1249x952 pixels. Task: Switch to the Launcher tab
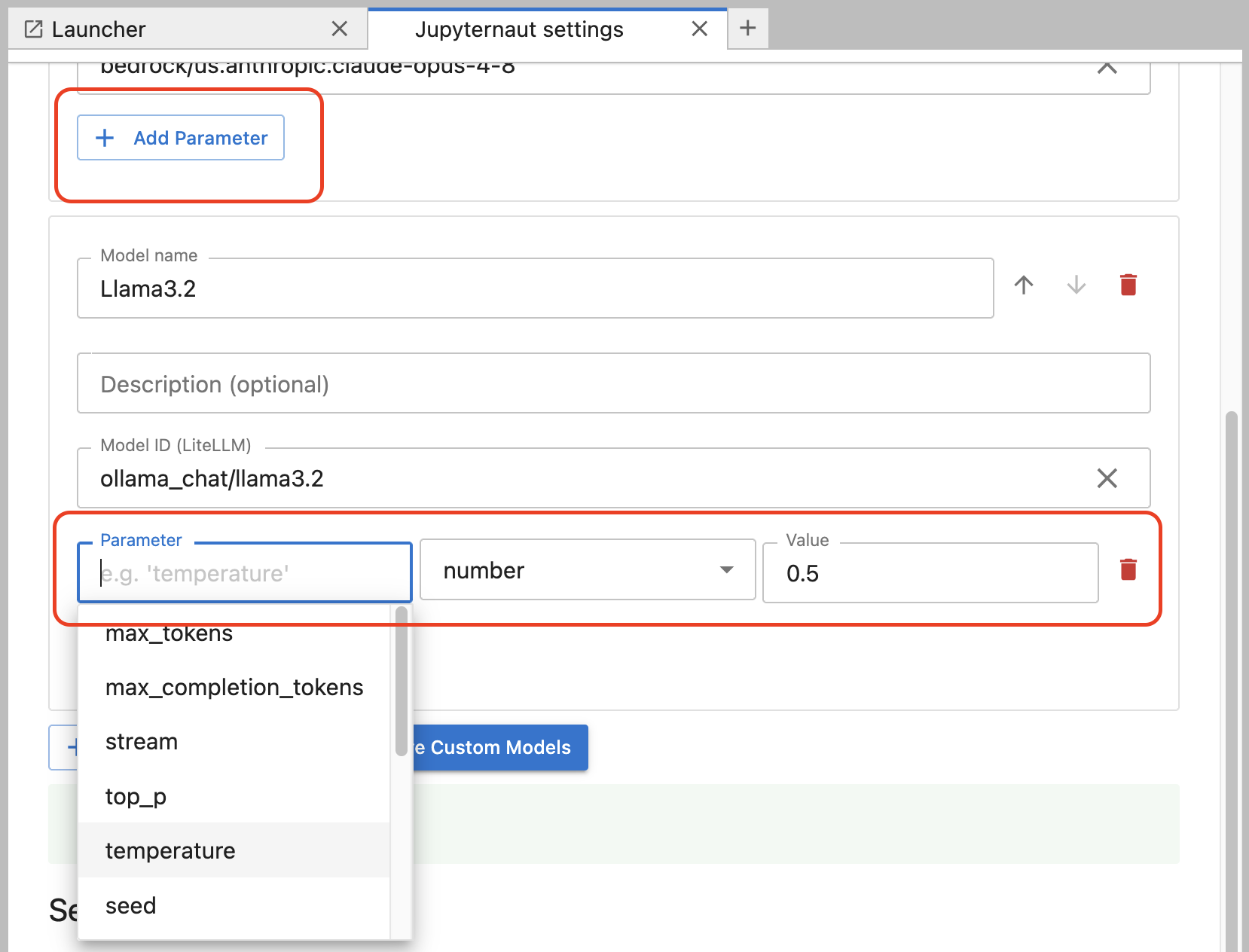coord(188,29)
